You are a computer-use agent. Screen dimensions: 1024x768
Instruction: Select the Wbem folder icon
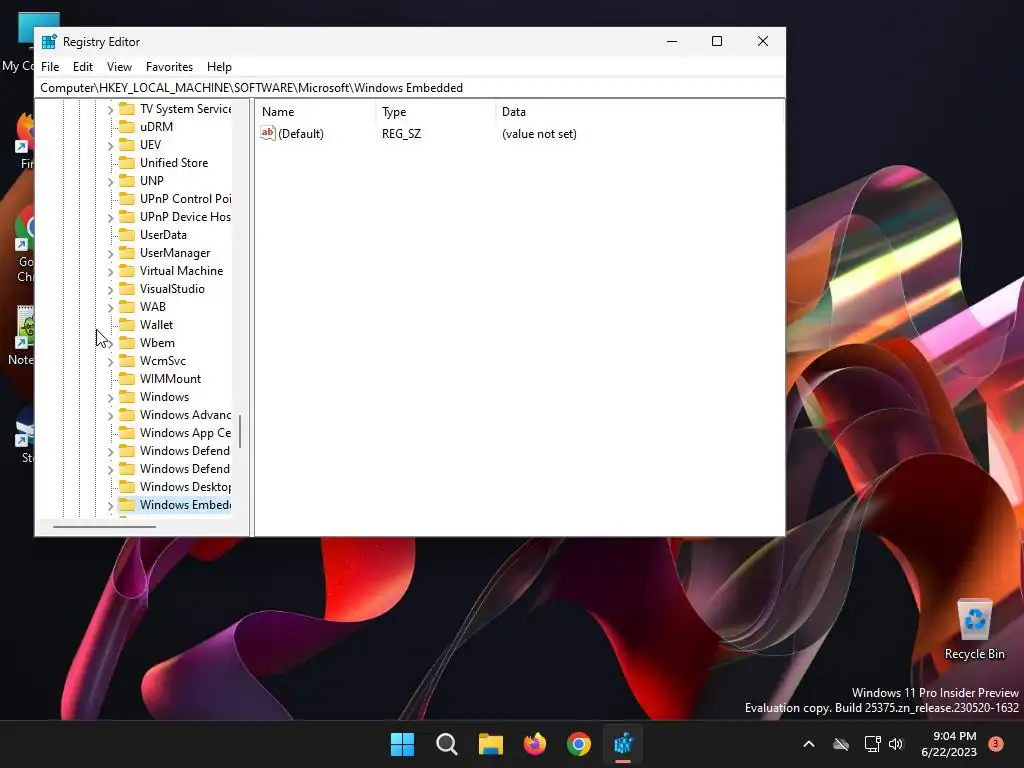[x=127, y=343]
